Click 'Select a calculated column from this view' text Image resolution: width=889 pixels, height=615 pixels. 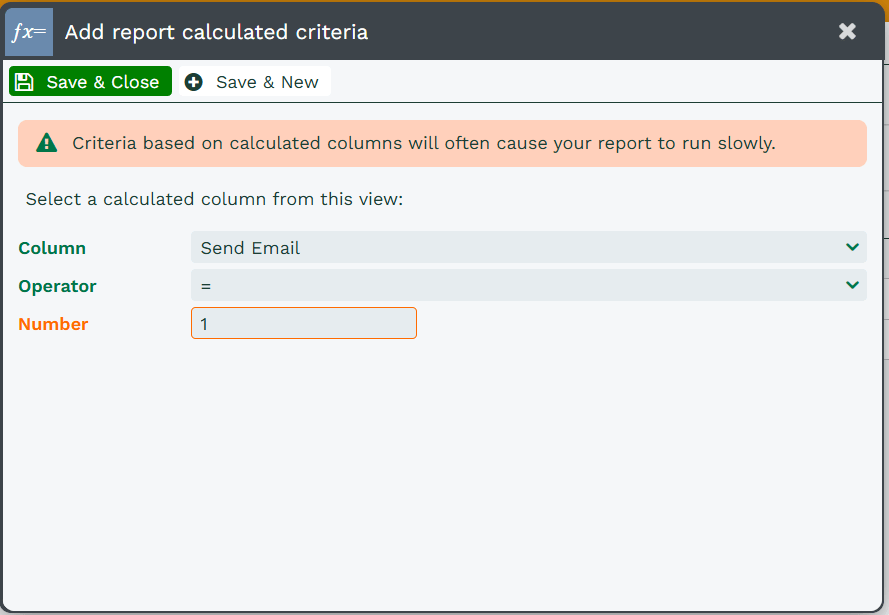coord(214,200)
